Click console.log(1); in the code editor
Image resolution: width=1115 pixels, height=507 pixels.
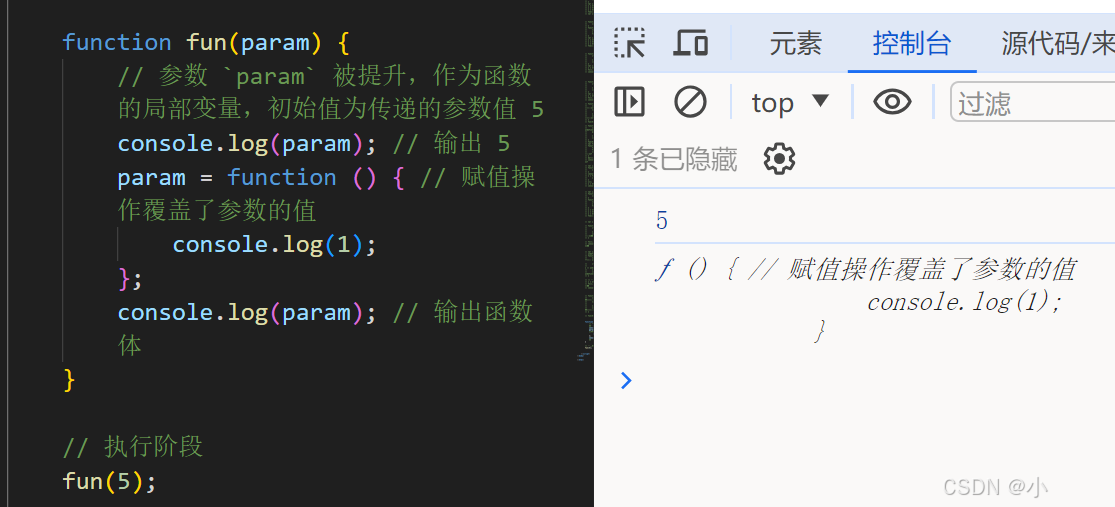pyautogui.click(x=274, y=245)
